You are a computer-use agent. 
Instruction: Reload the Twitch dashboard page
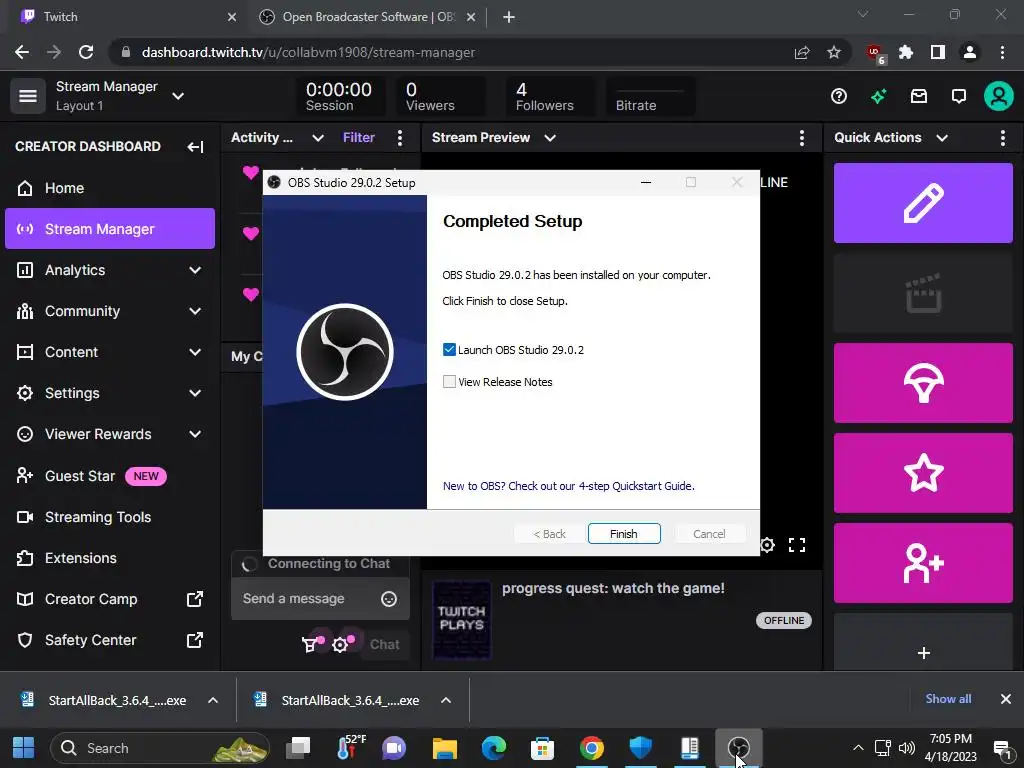(86, 53)
